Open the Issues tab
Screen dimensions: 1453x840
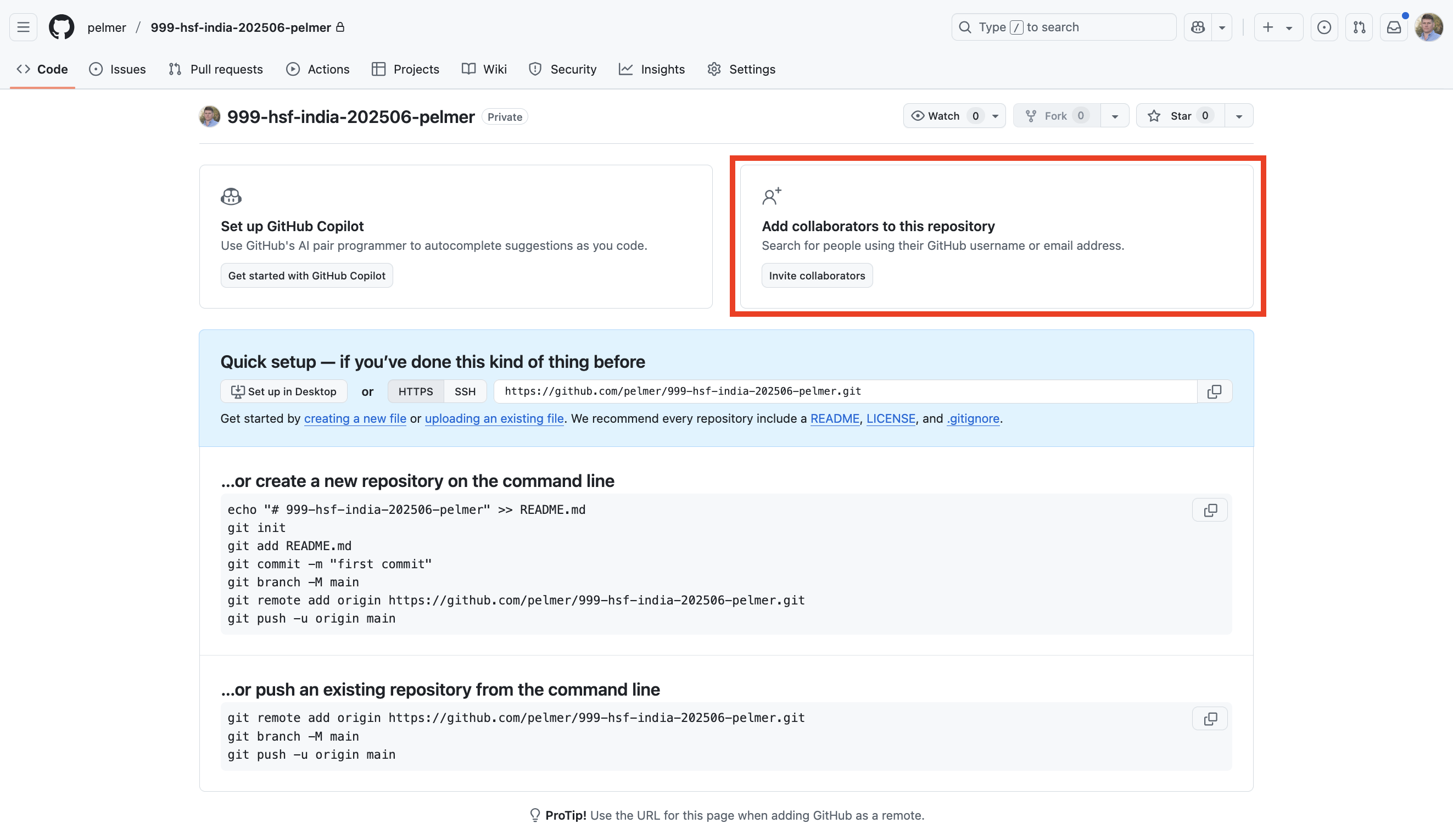coord(117,69)
